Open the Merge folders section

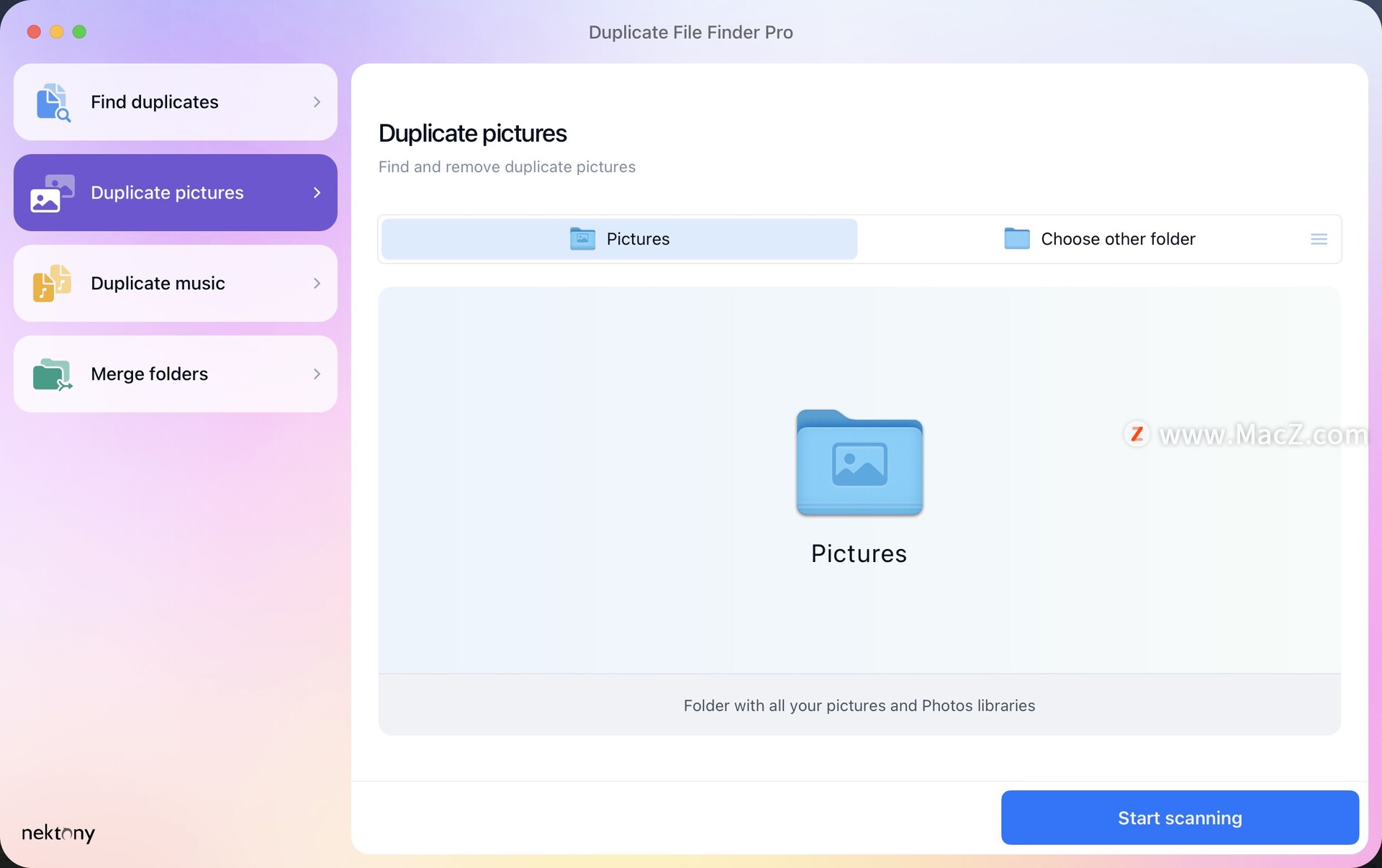point(176,374)
